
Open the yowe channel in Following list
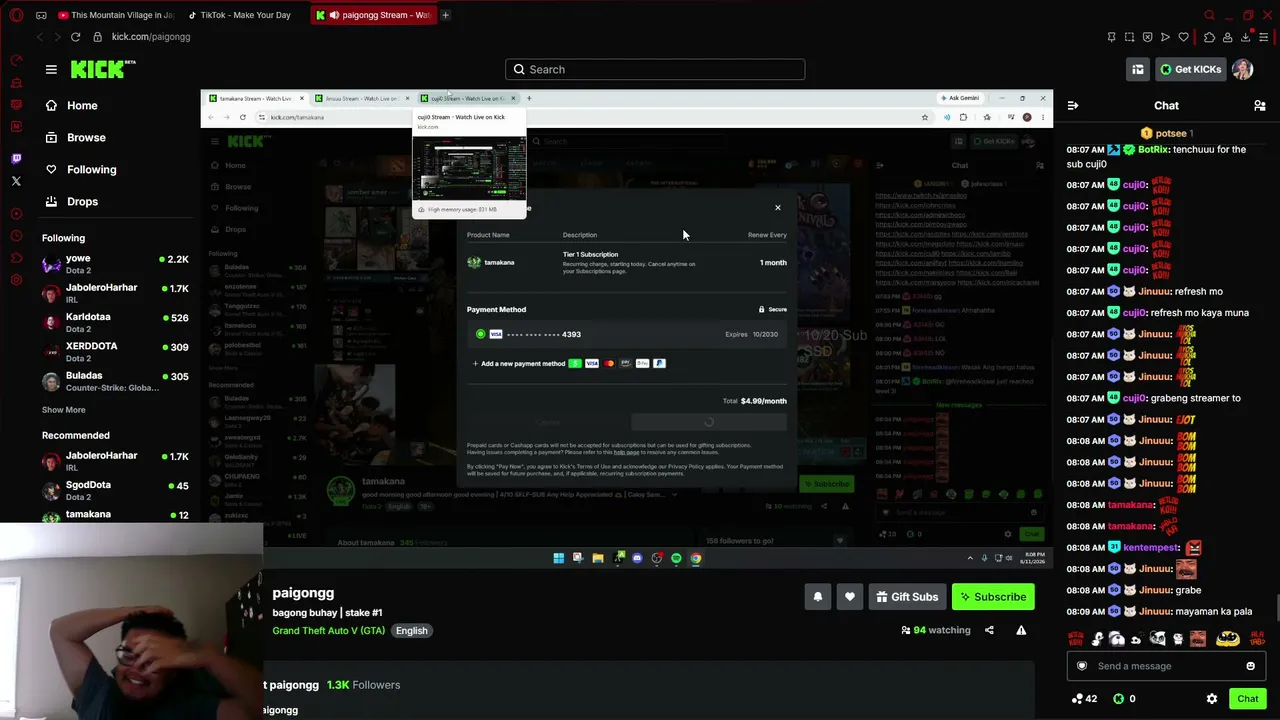click(x=115, y=264)
